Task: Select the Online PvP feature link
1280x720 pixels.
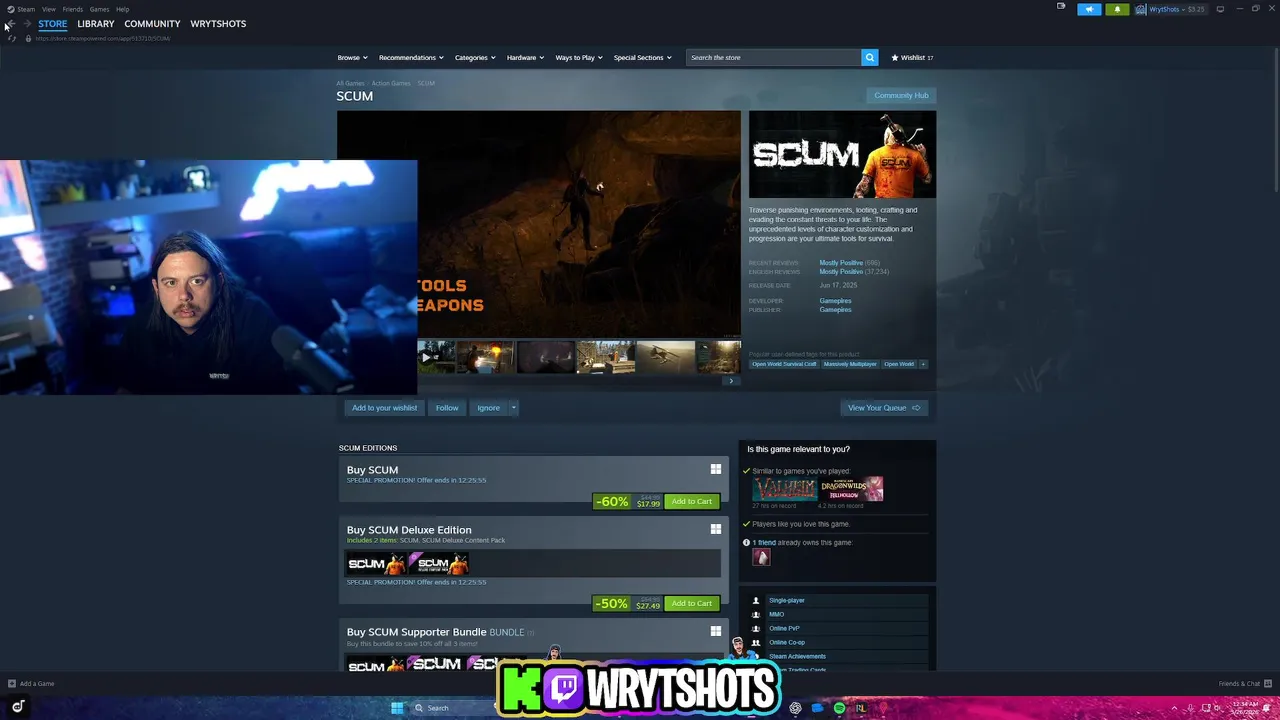Action: pos(784,628)
